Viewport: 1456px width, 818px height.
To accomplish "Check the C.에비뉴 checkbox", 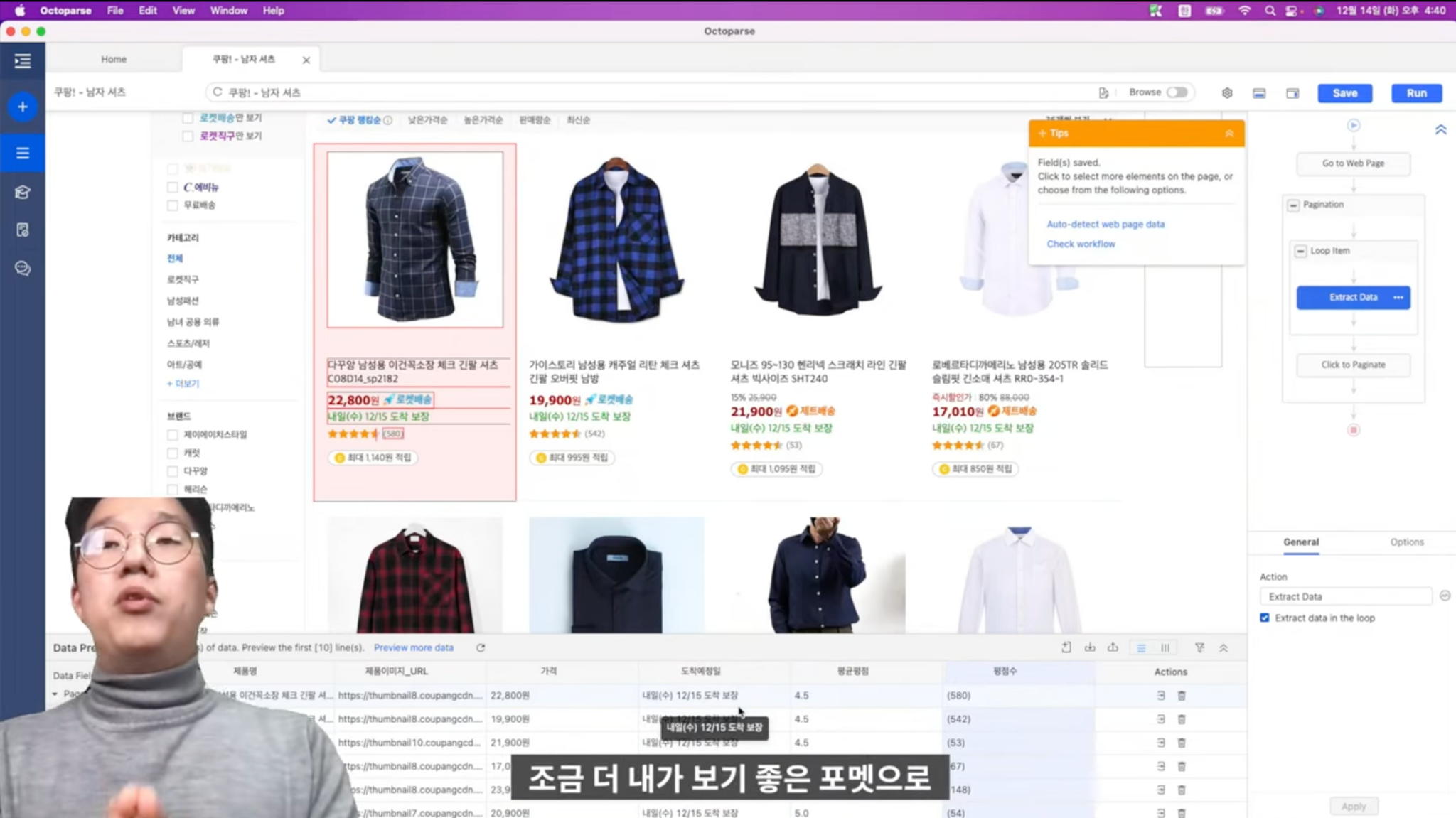I will [x=172, y=187].
